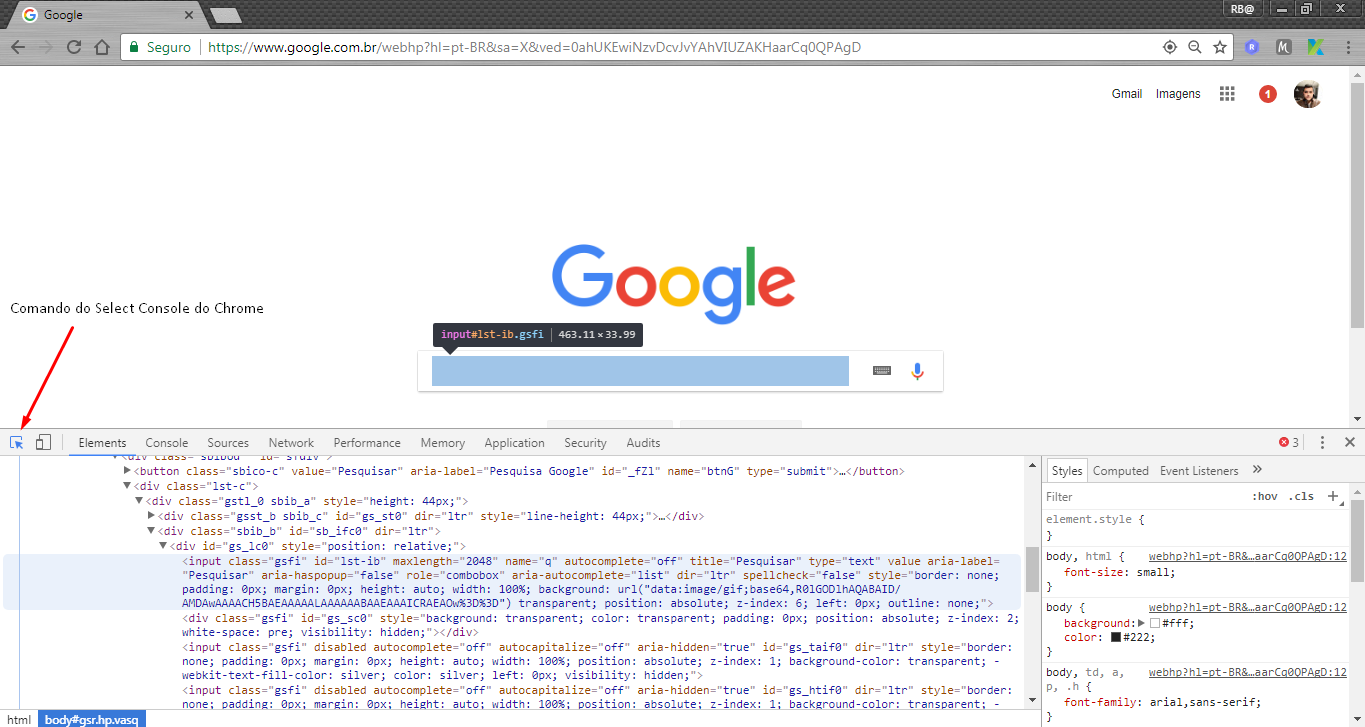1365x727 pixels.
Task: Select body#gsr.hp.vasq breadcrumb
Action: click(93, 719)
